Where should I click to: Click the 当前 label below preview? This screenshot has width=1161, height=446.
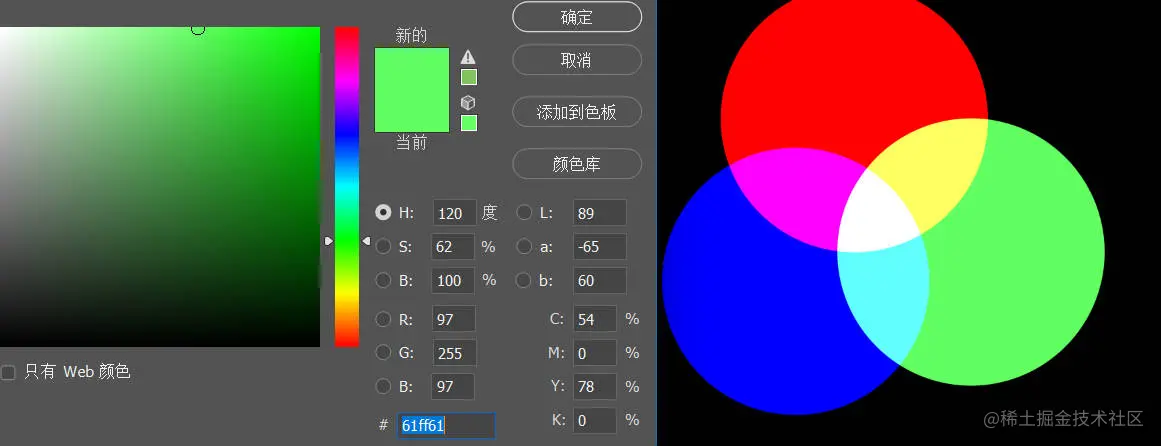pos(411,142)
